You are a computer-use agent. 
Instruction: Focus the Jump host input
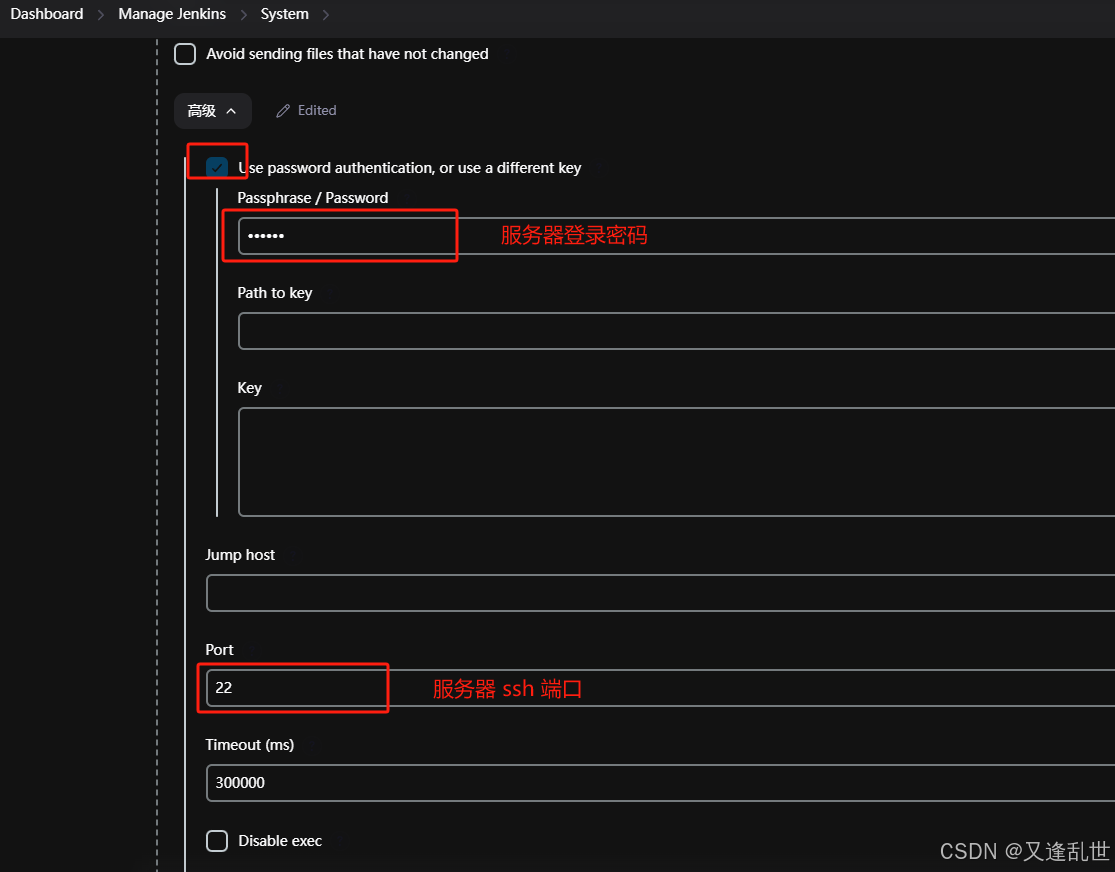661,592
